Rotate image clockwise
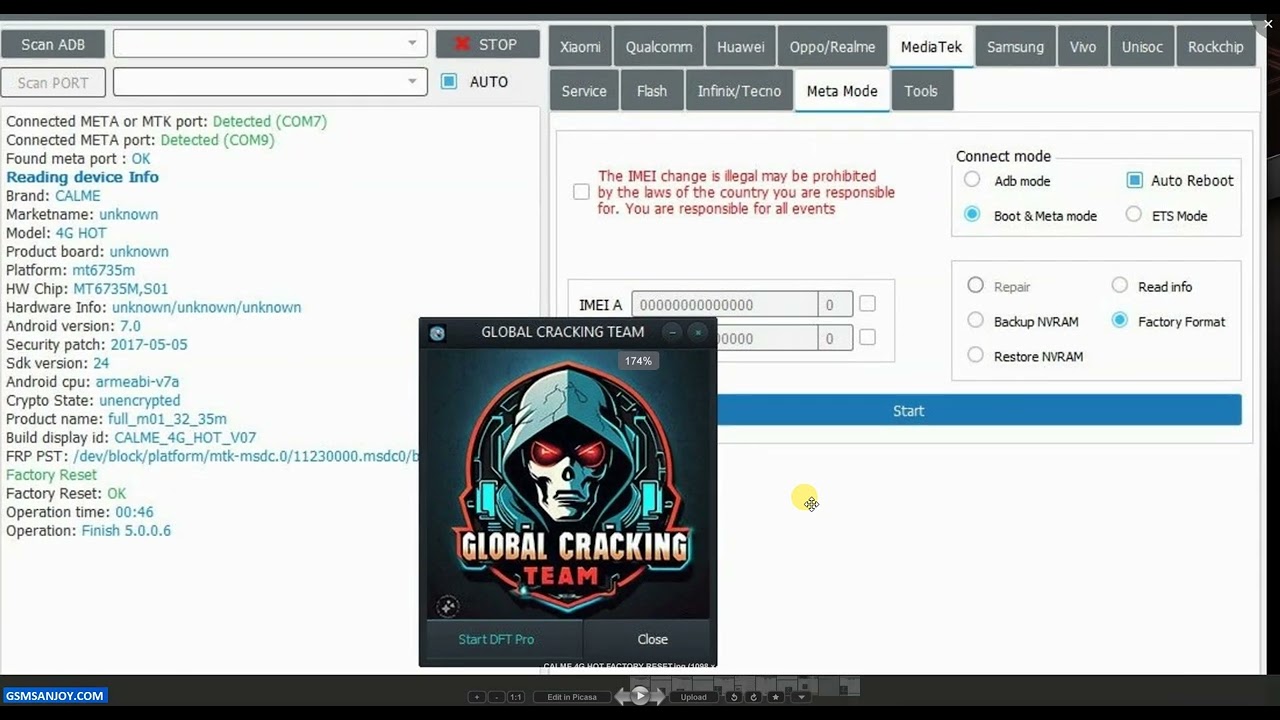Image resolution: width=1280 pixels, height=720 pixels. point(754,697)
